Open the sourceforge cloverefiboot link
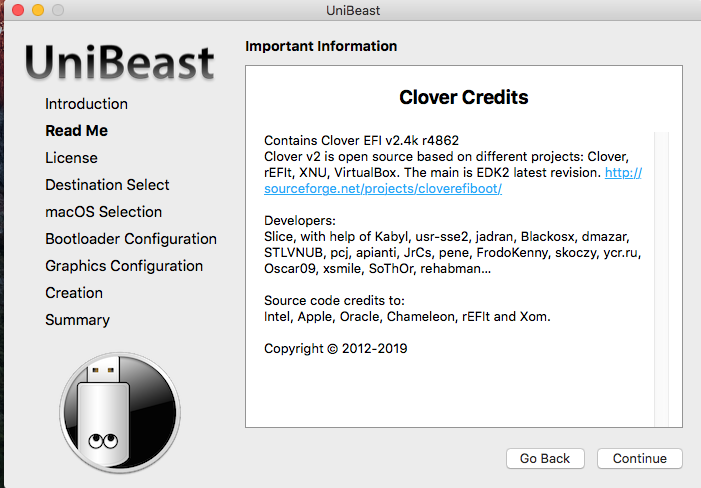701x488 pixels. pos(453,181)
